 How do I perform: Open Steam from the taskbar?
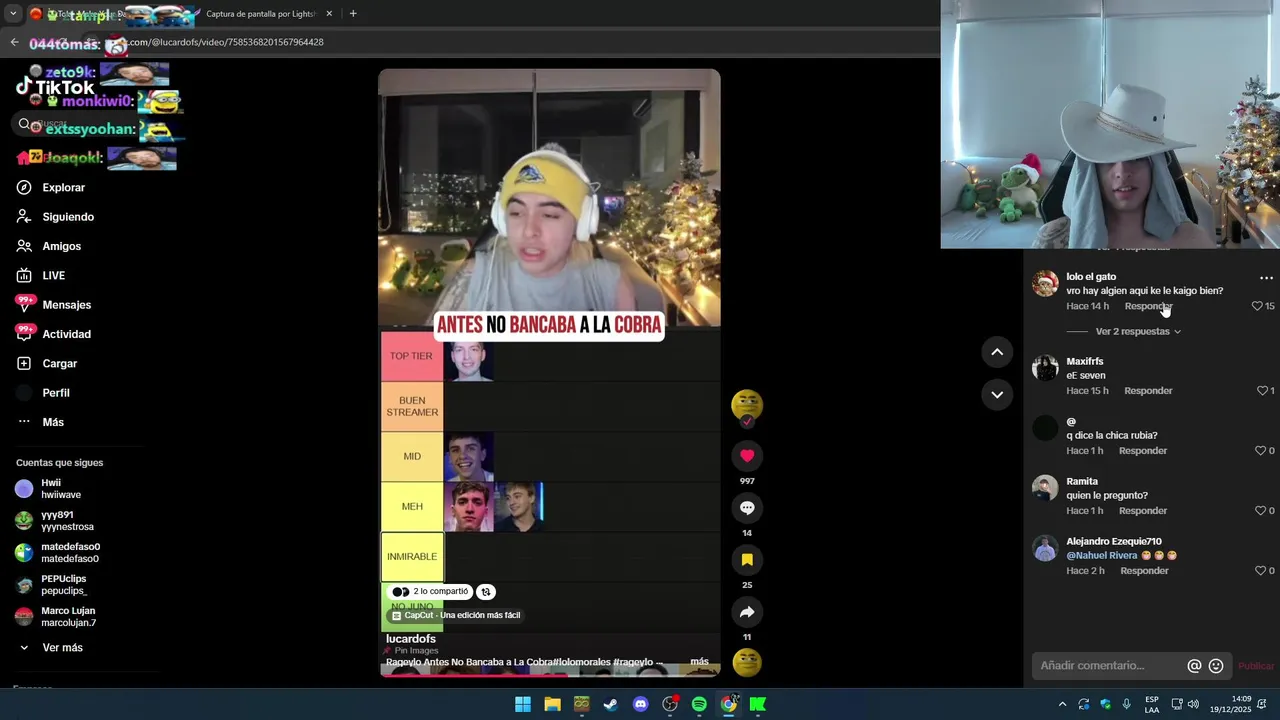pyautogui.click(x=611, y=704)
